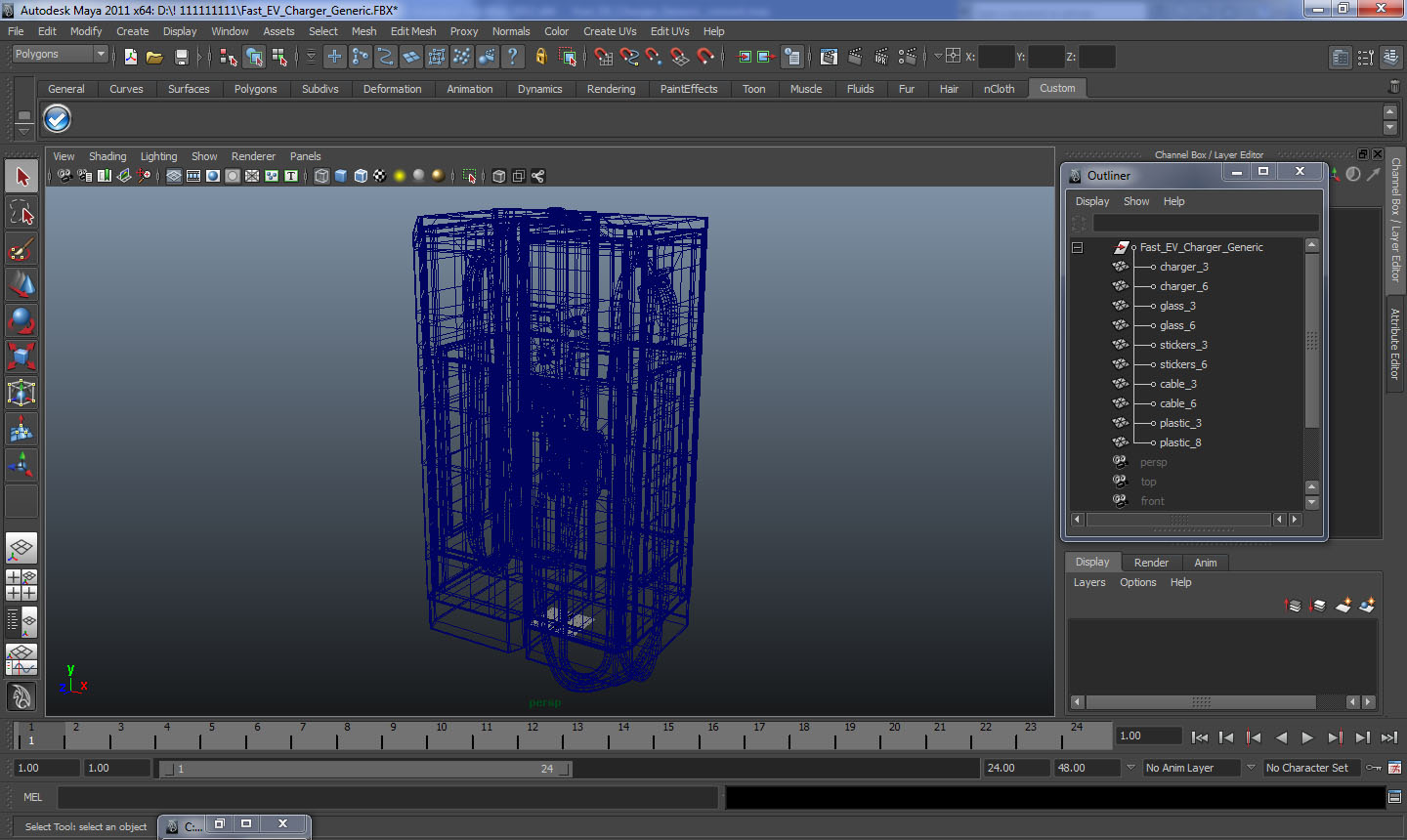Viewport: 1407px width, 840px height.
Task: Click the current frame input field
Action: point(1148,736)
